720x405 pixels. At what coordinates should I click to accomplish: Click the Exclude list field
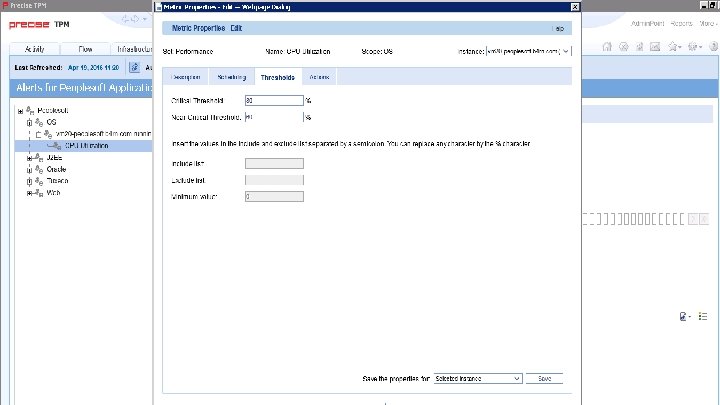[274, 180]
